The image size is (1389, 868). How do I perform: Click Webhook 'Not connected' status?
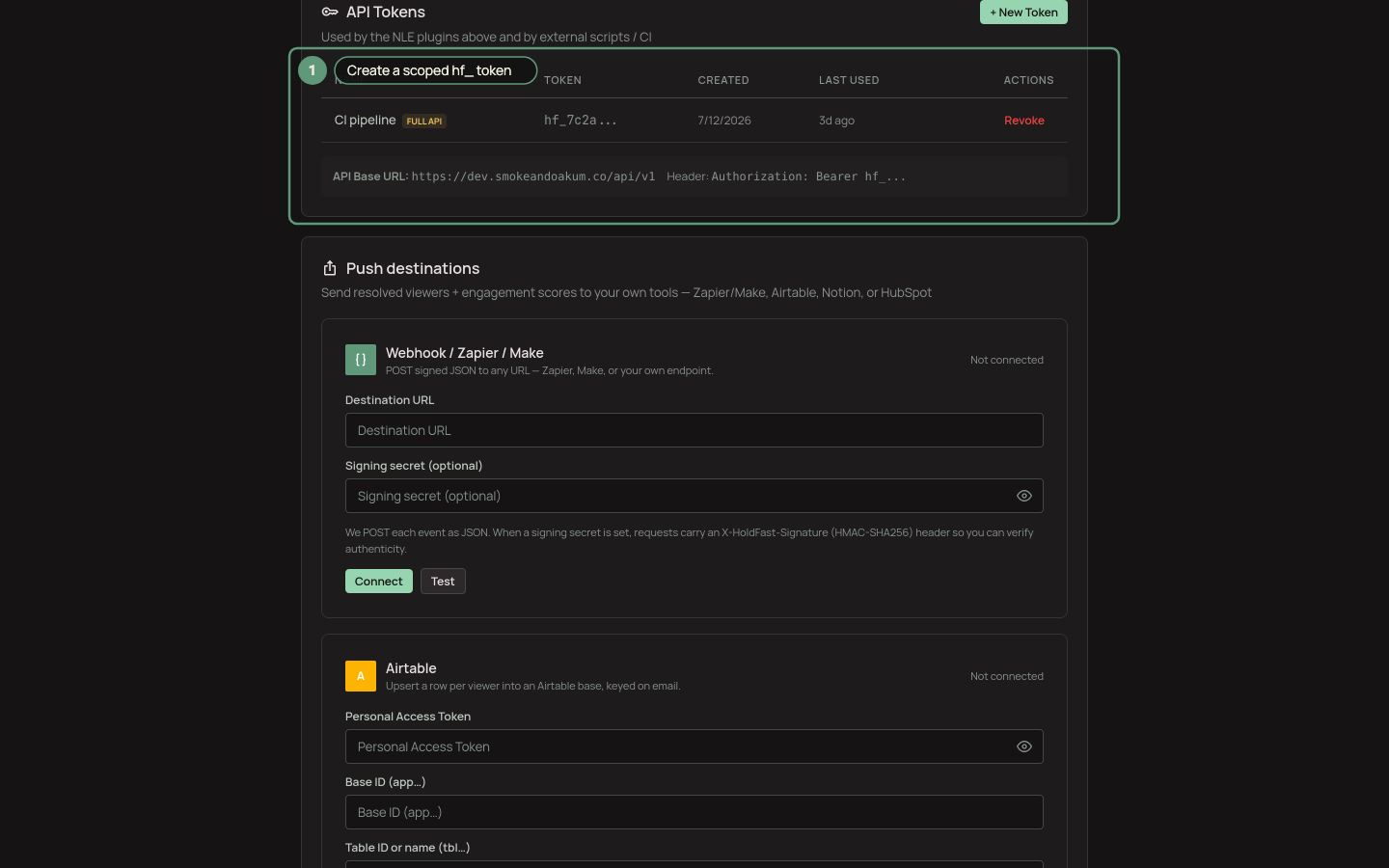pos(1007,360)
